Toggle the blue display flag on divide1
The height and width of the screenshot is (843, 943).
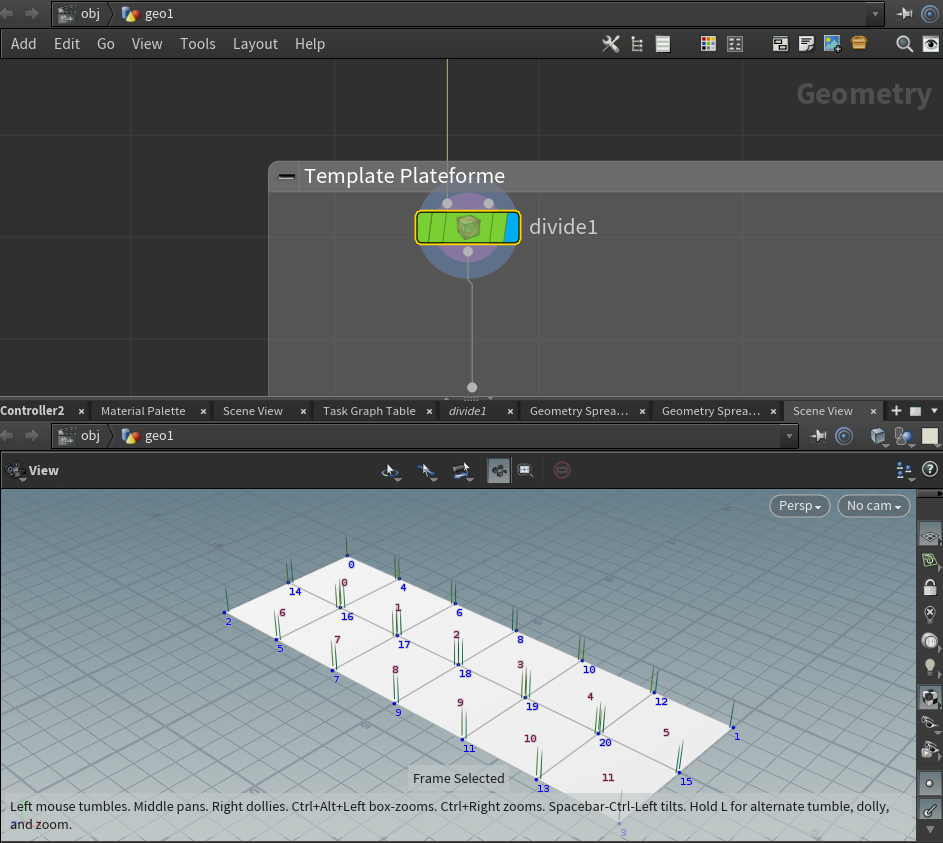(x=512, y=227)
